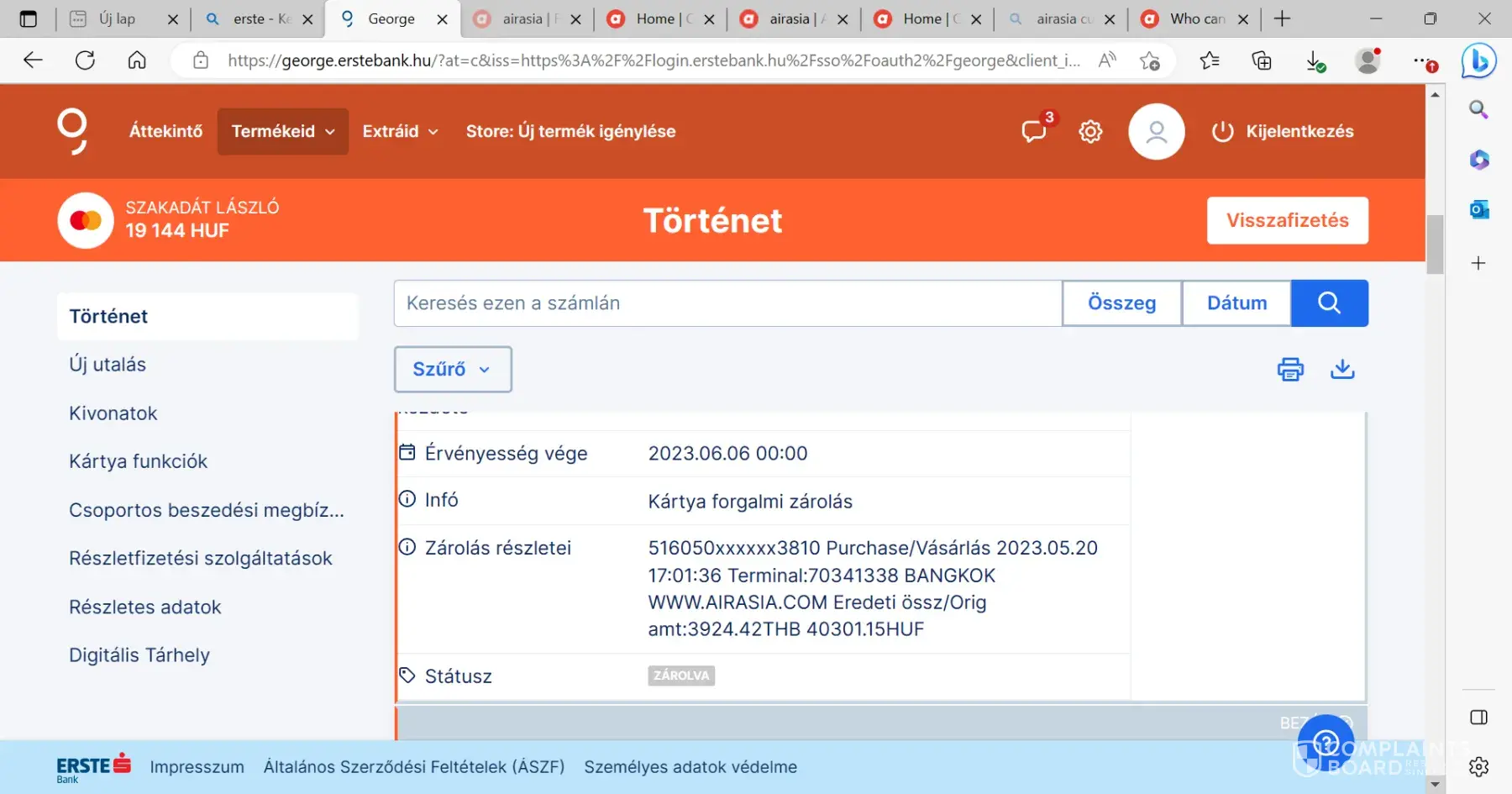Add page to browser favorites star
The width and height of the screenshot is (1512, 794).
[1149, 60]
